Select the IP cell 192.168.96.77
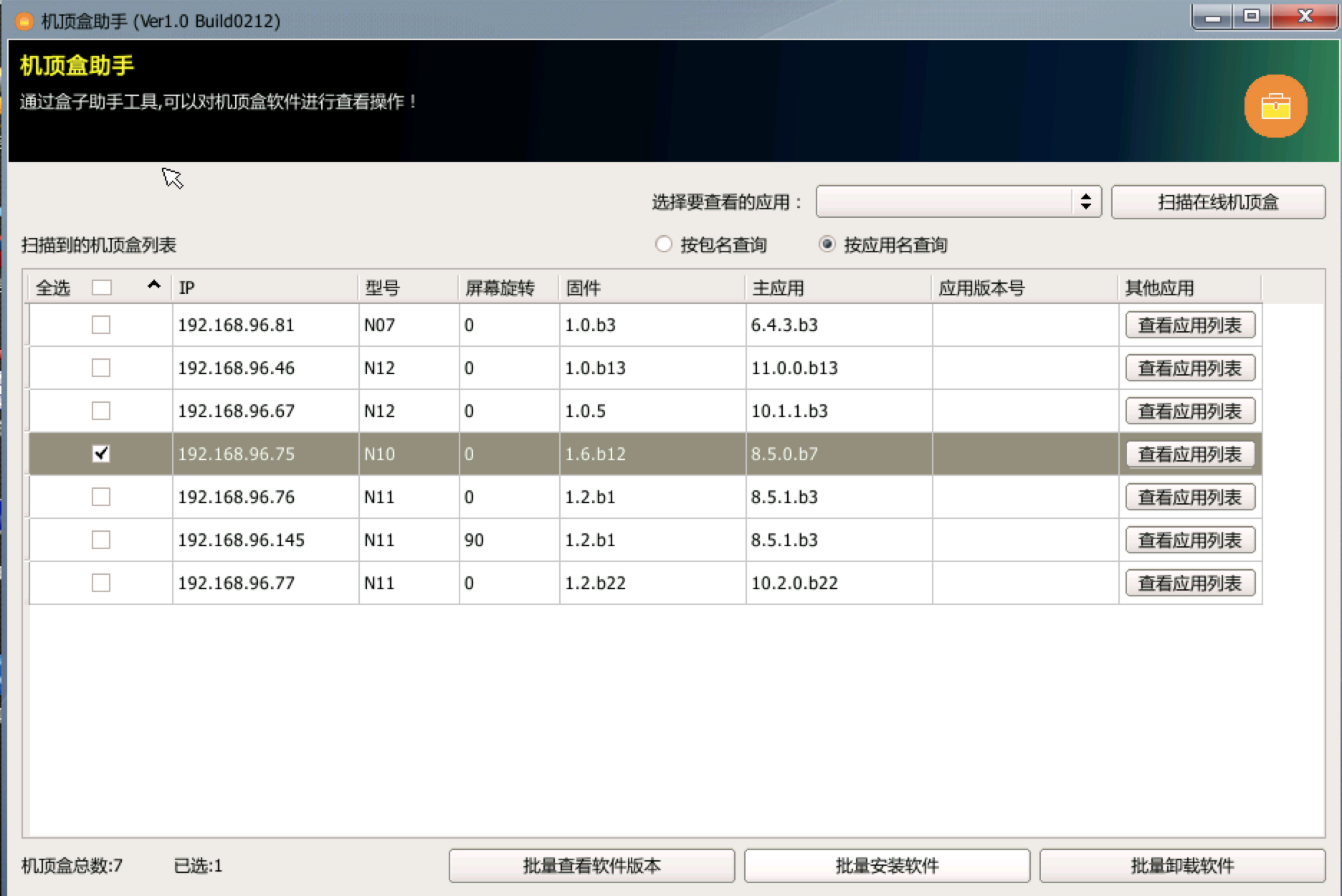This screenshot has width=1342, height=896. [265, 583]
